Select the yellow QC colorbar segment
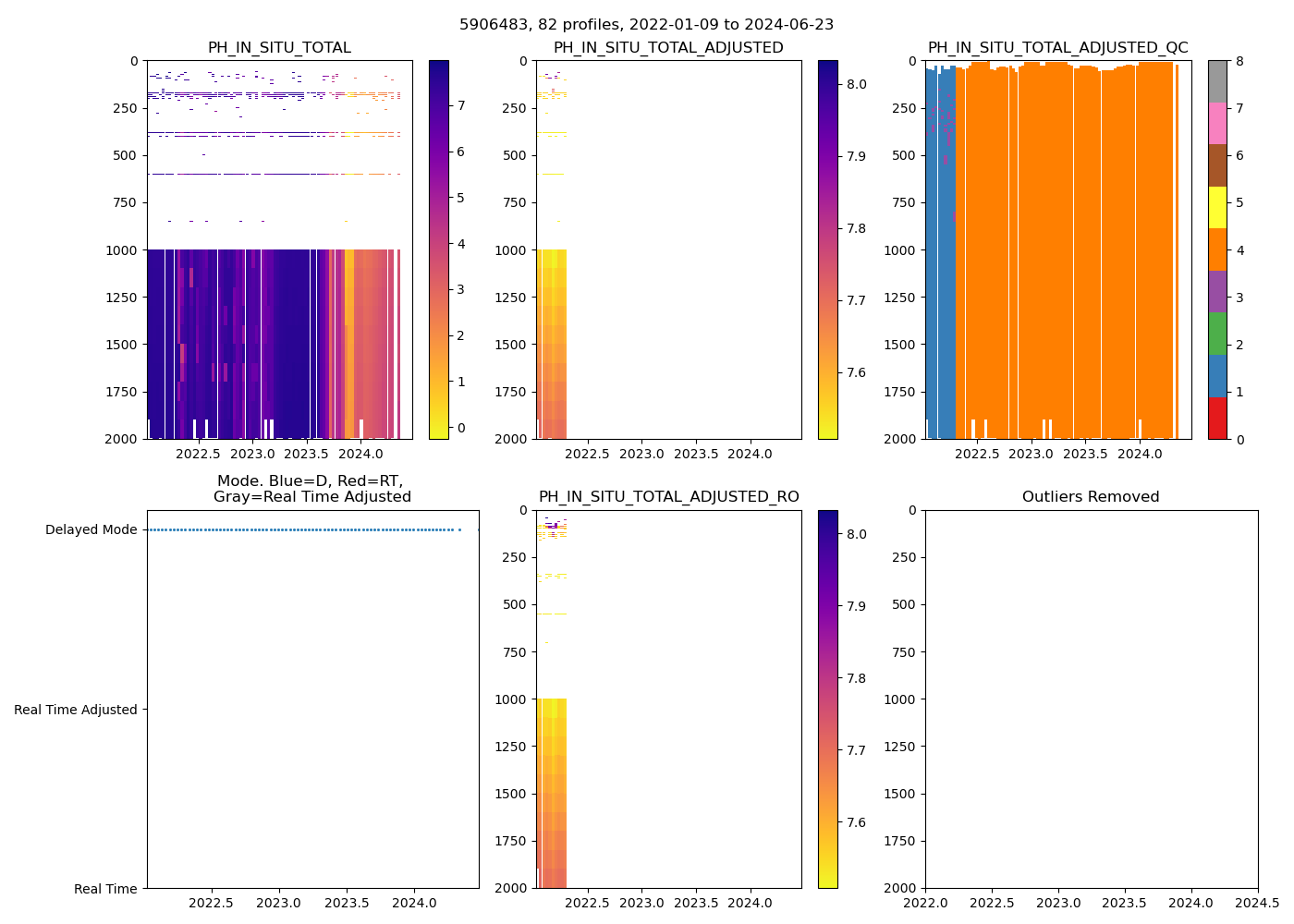The width and height of the screenshot is (1294, 924). click(1217, 208)
